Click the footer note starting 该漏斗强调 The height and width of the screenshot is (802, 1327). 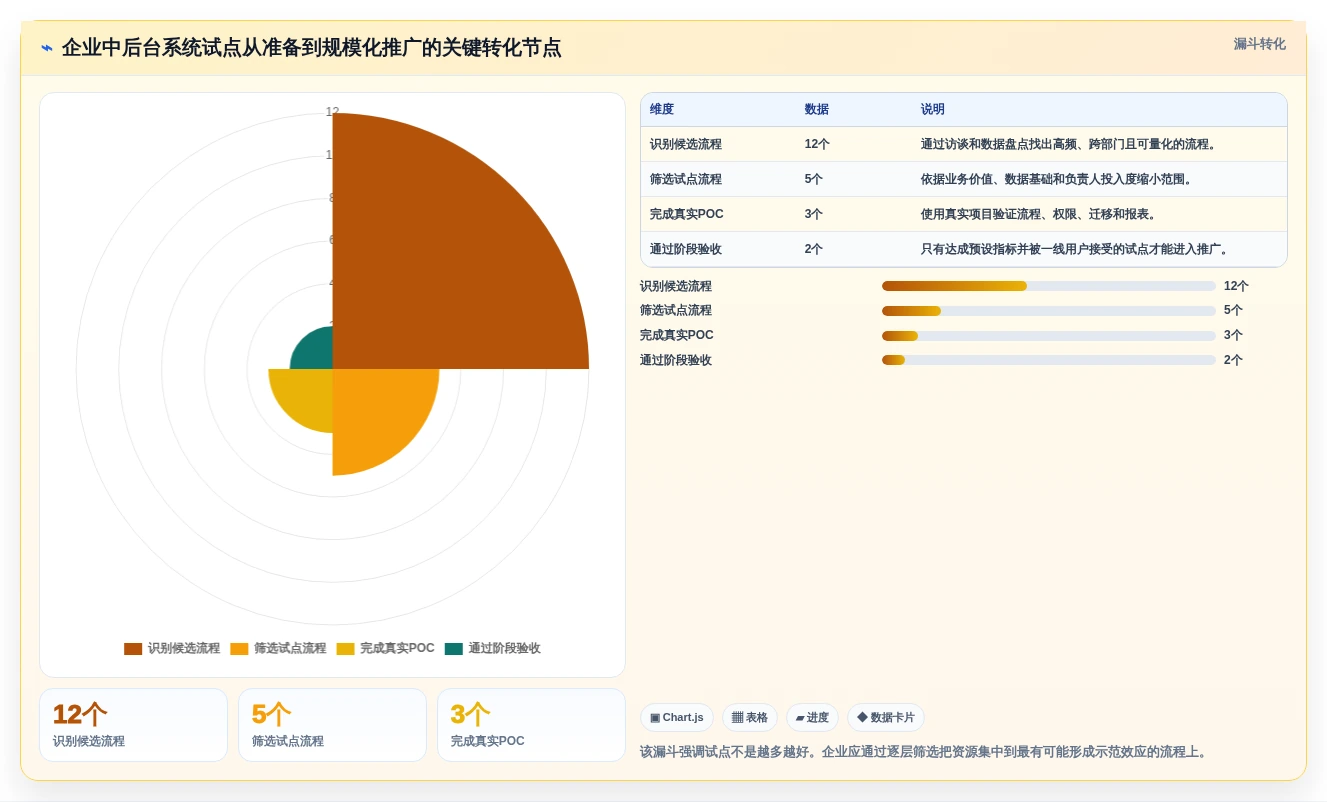point(925,752)
